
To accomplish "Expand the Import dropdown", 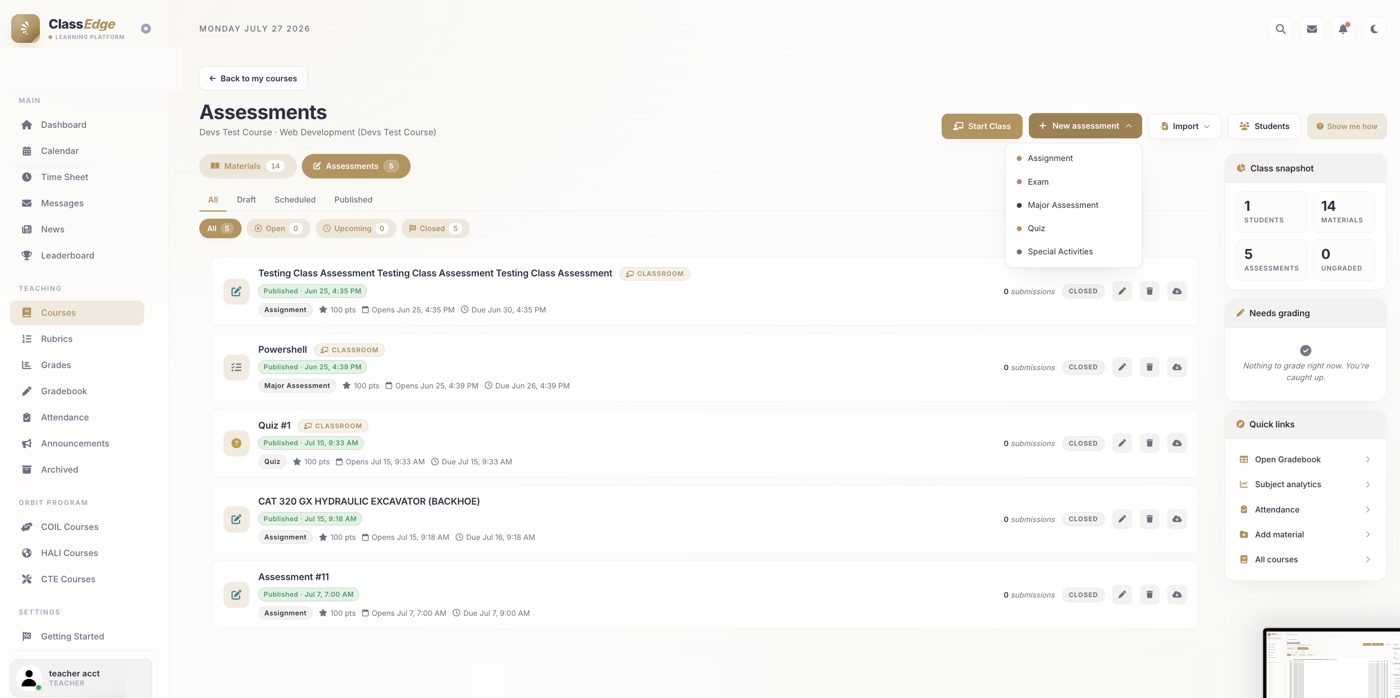I will coord(1185,126).
